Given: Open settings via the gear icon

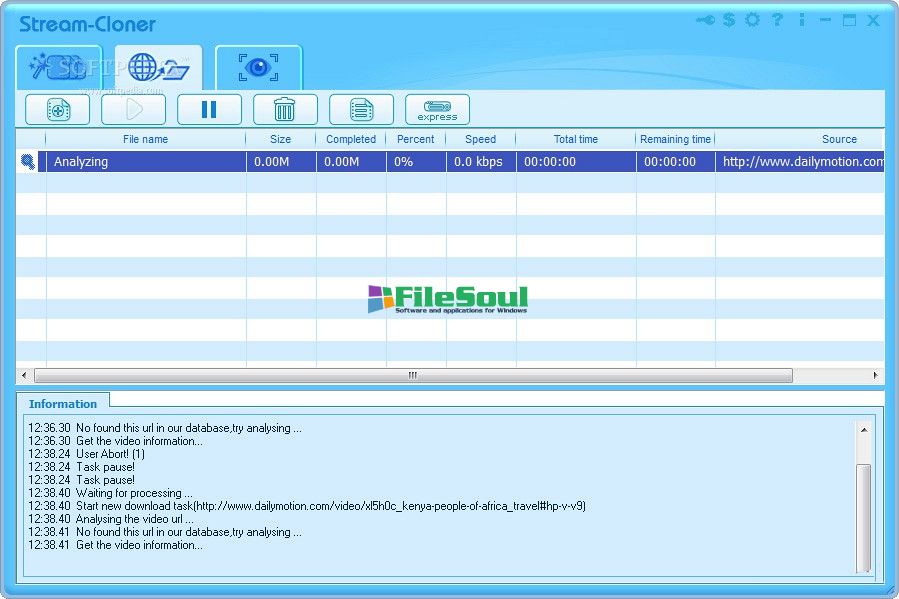Looking at the screenshot, I should [752, 20].
